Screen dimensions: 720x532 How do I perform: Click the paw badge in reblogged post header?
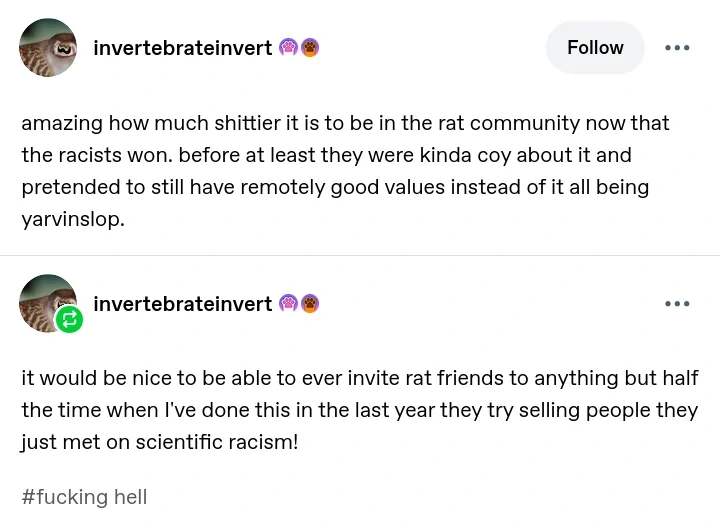(310, 303)
